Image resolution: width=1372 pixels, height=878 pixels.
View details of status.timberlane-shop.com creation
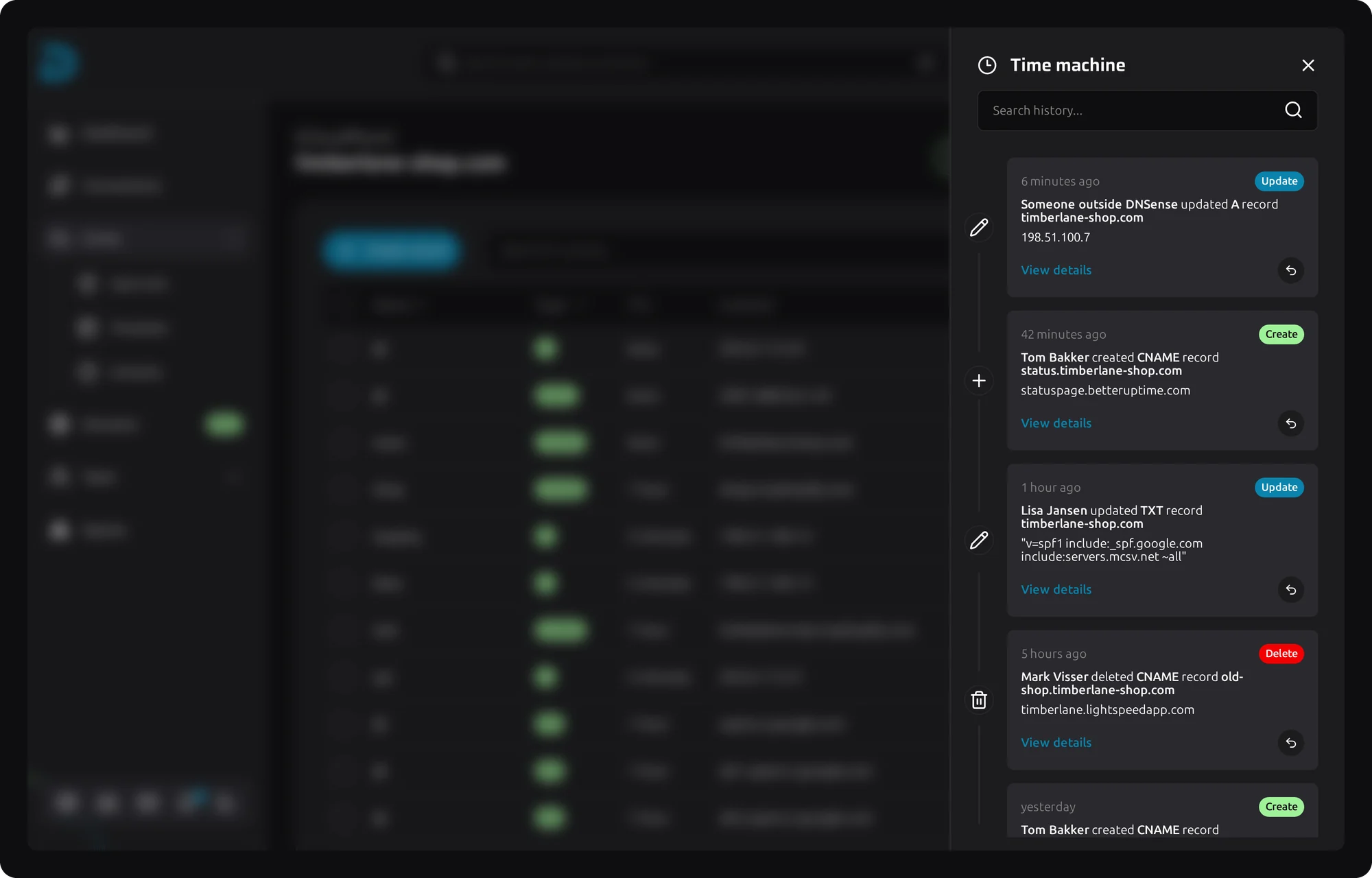pos(1056,423)
